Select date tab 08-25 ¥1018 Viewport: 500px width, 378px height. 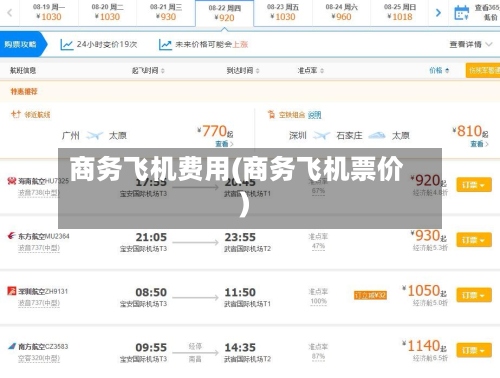tap(400, 12)
